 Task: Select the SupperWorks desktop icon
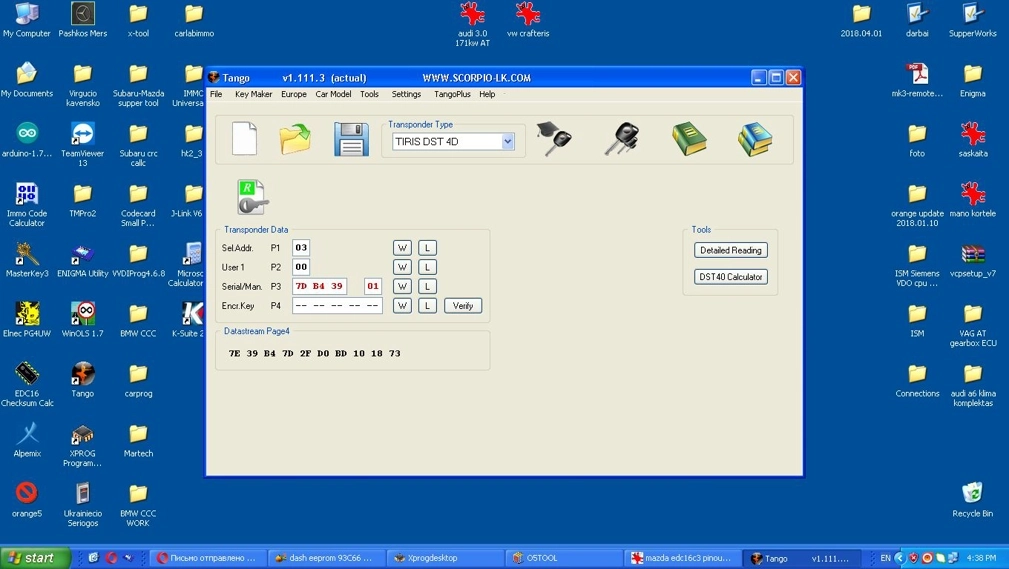click(x=972, y=20)
